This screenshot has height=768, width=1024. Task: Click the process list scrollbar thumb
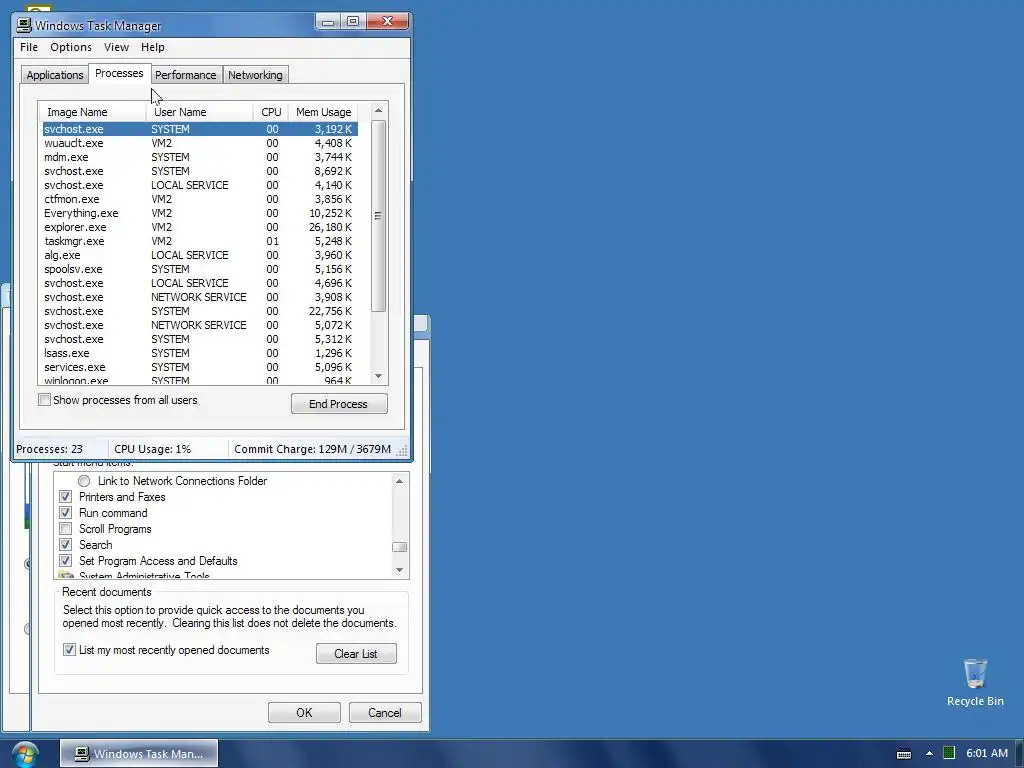pyautogui.click(x=378, y=216)
